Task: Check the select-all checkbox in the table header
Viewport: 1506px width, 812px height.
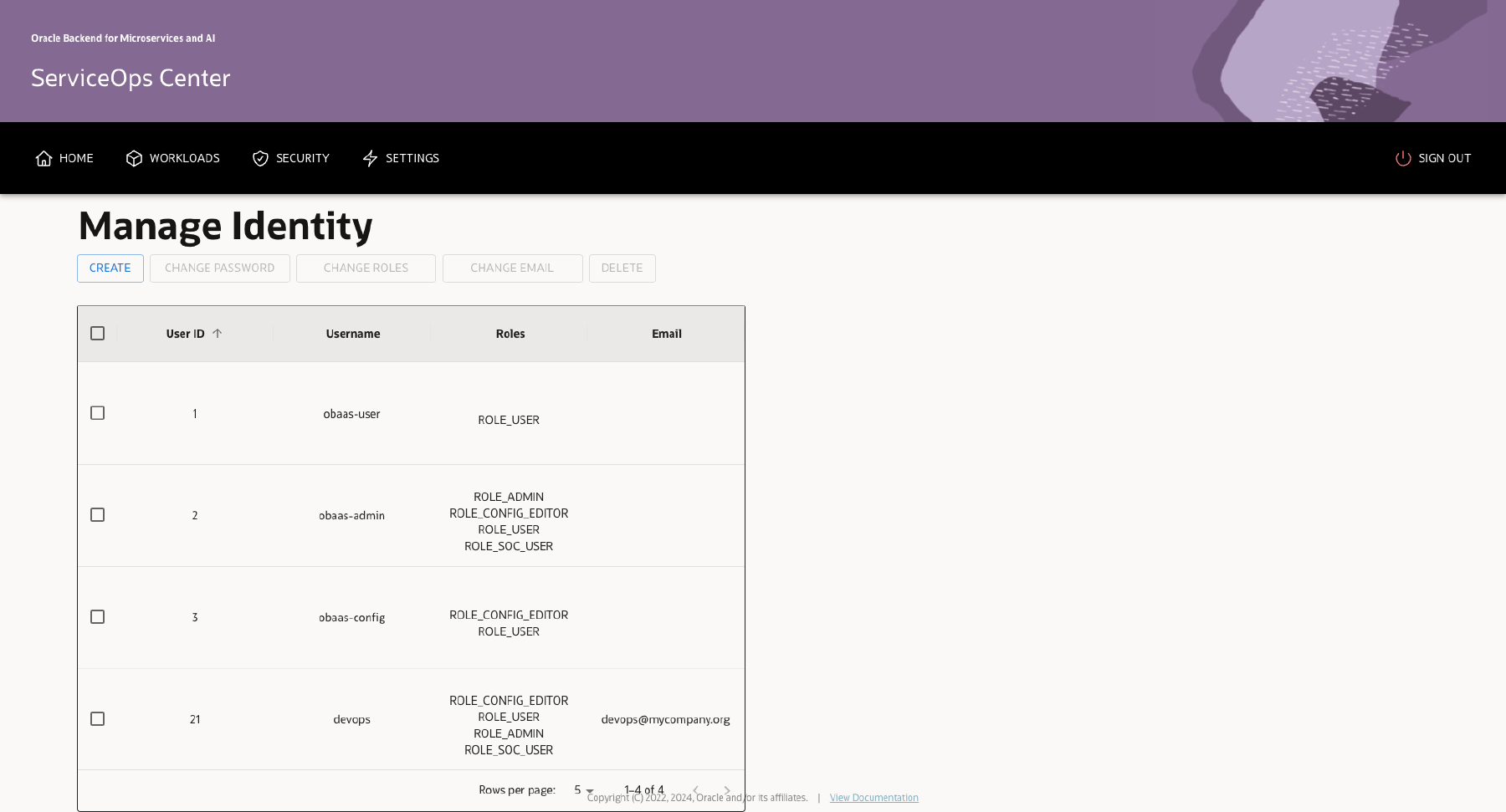Action: click(97, 333)
